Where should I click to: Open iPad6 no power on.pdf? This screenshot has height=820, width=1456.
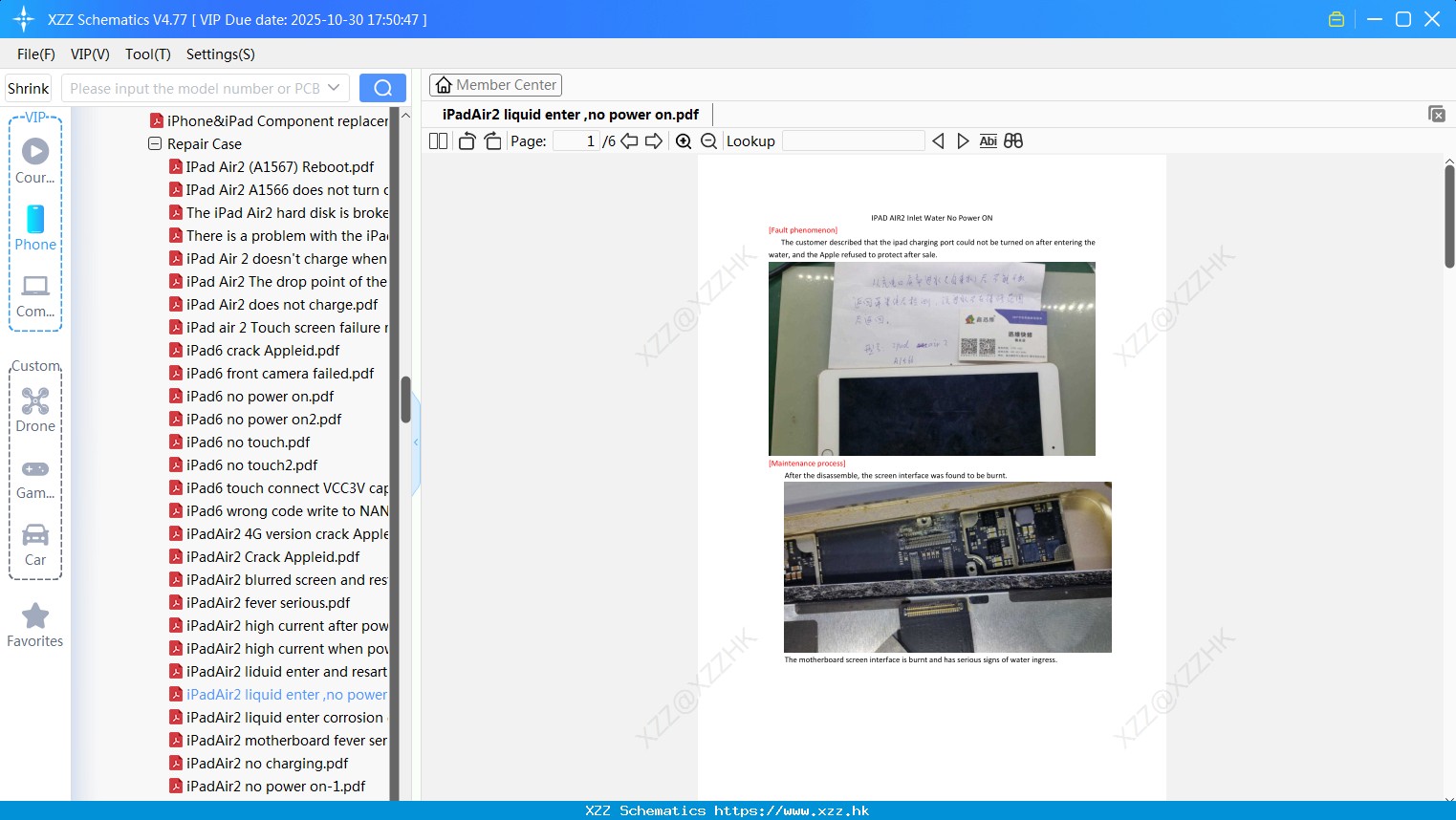pos(251,397)
